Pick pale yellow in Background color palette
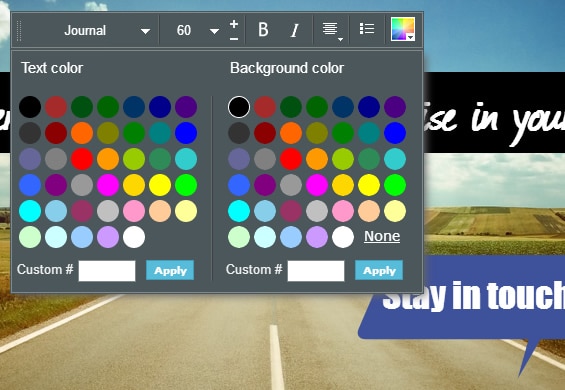This screenshot has height=390, width=565. click(395, 211)
